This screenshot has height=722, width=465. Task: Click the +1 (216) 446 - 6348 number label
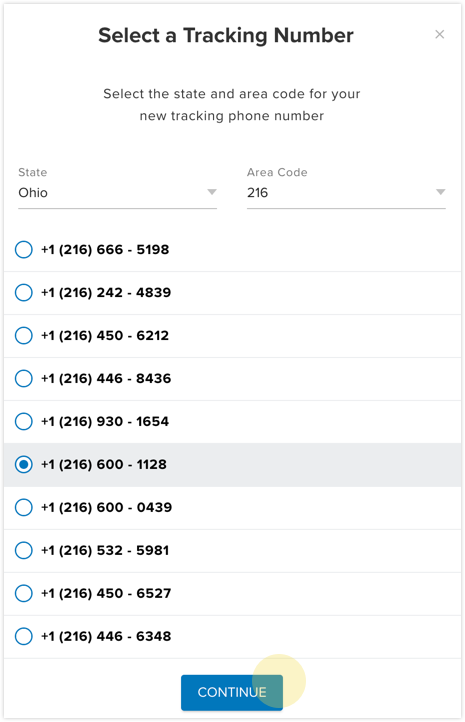(x=106, y=636)
